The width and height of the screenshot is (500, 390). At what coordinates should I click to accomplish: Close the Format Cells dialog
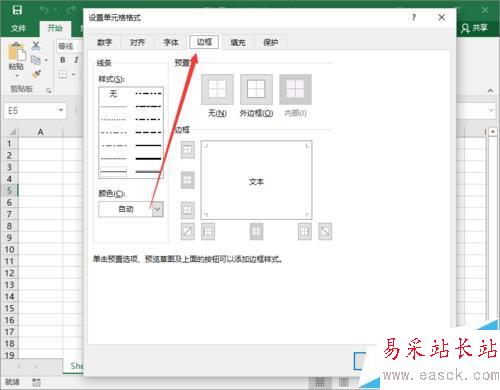pos(441,17)
